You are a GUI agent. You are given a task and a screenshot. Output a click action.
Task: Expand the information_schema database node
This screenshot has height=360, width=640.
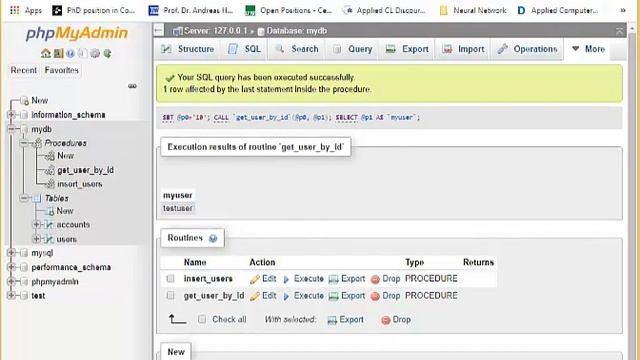(x=11, y=115)
